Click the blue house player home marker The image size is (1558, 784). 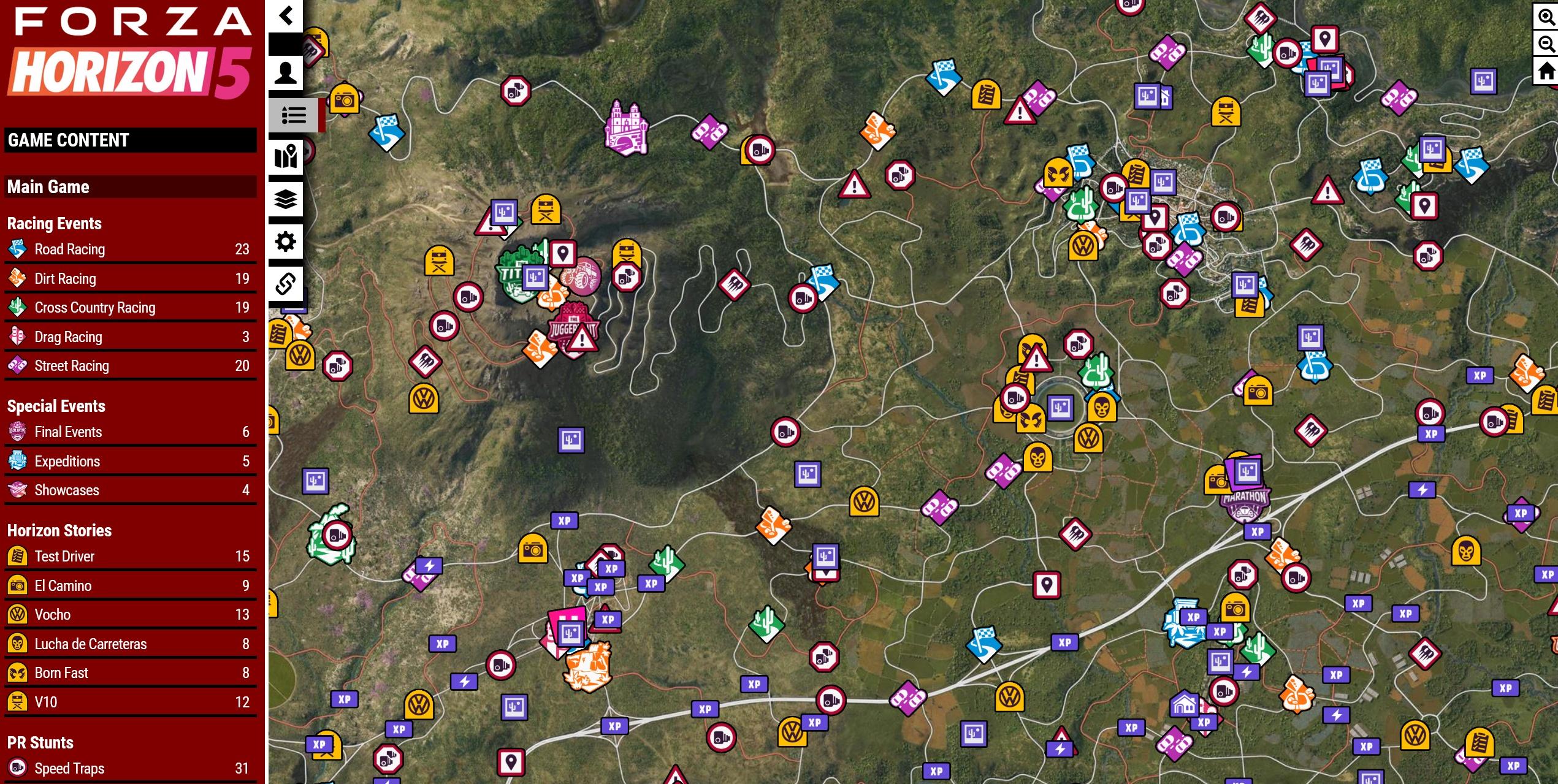click(x=1184, y=703)
